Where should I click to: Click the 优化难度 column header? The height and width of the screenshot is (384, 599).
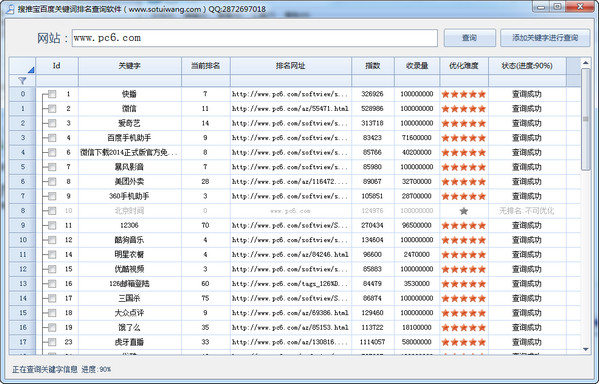(x=464, y=66)
